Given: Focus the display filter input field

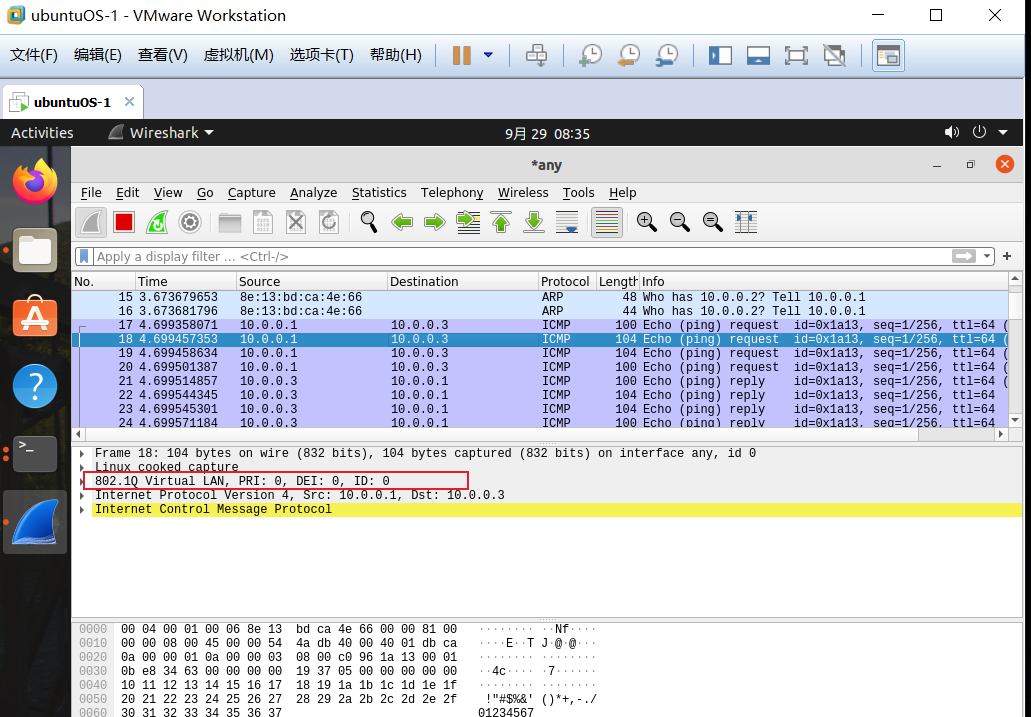Looking at the screenshot, I should coord(522,257).
